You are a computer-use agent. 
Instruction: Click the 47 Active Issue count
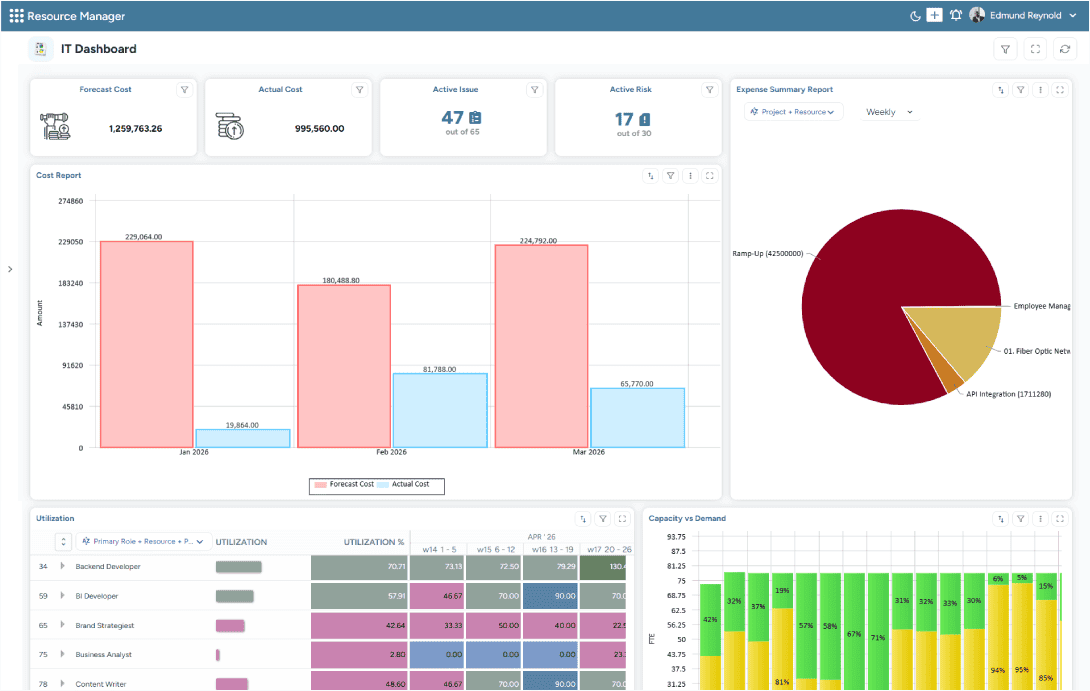click(x=453, y=117)
